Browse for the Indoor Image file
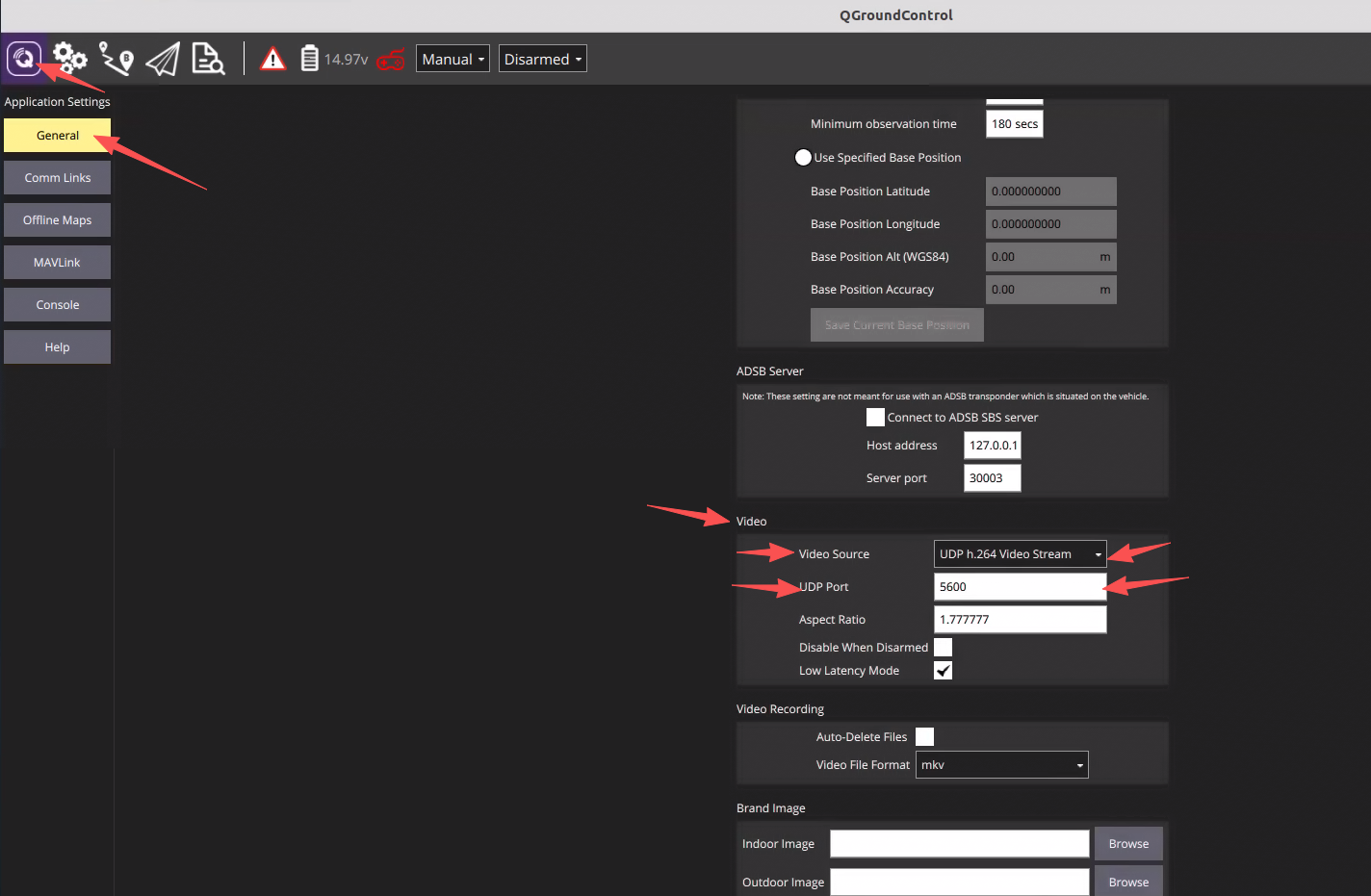1371x896 pixels. pos(1128,844)
